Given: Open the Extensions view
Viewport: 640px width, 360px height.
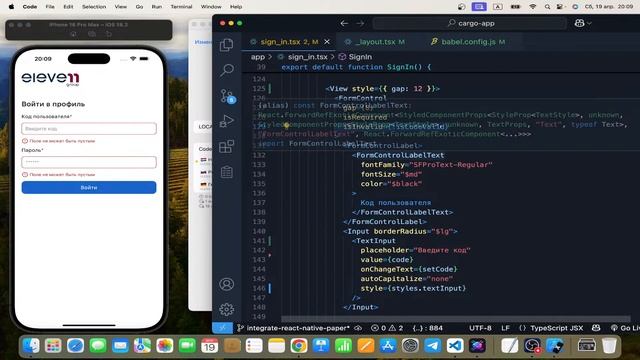Looking at the screenshot, I should pyautogui.click(x=227, y=146).
